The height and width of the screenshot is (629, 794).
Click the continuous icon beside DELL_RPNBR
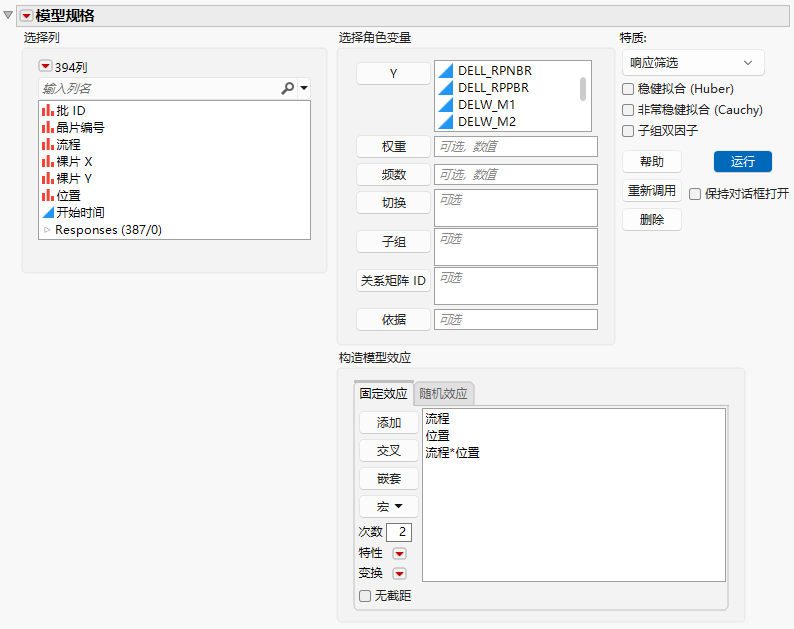pyautogui.click(x=445, y=70)
